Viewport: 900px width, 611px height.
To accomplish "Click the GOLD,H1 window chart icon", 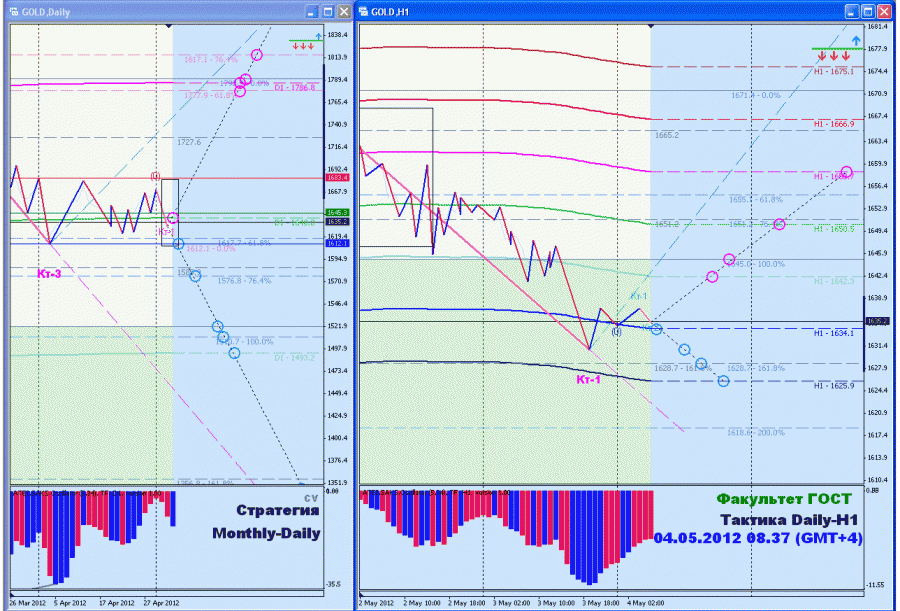I will [363, 11].
